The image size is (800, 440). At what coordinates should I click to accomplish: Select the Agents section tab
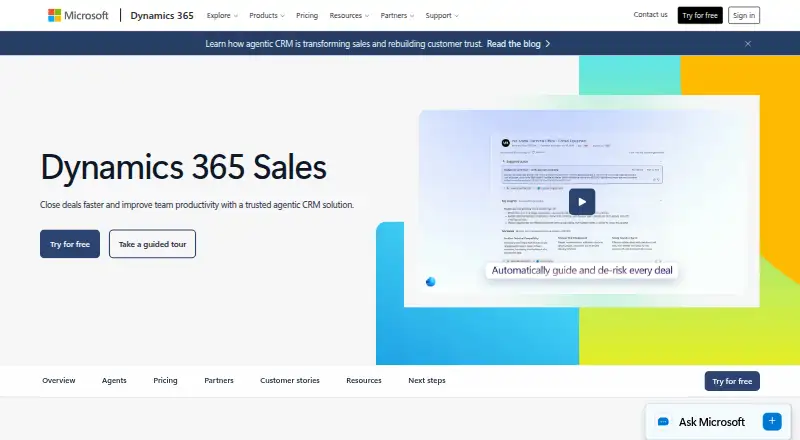coord(114,380)
